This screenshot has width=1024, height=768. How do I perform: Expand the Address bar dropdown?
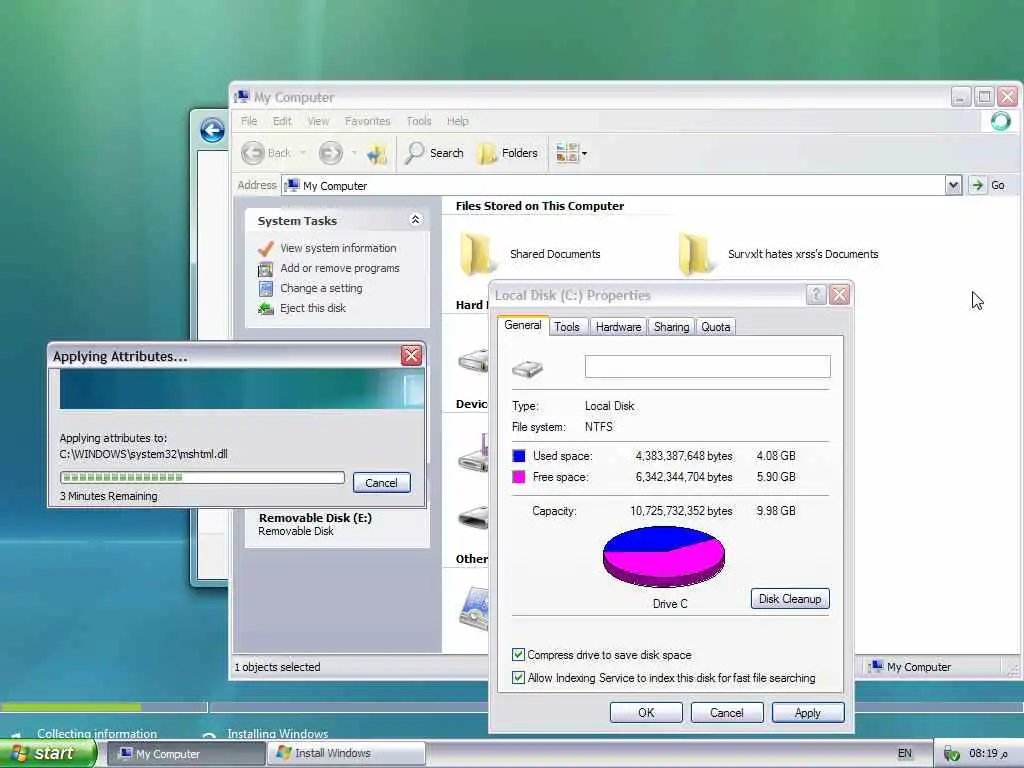coord(953,185)
